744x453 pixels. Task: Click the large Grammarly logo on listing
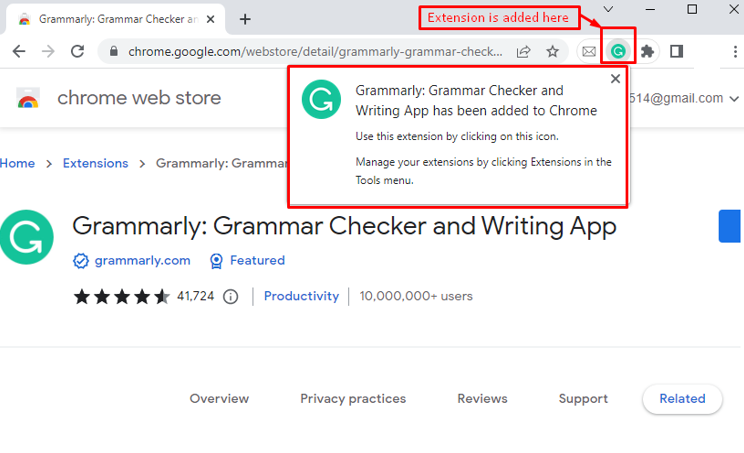(27, 237)
